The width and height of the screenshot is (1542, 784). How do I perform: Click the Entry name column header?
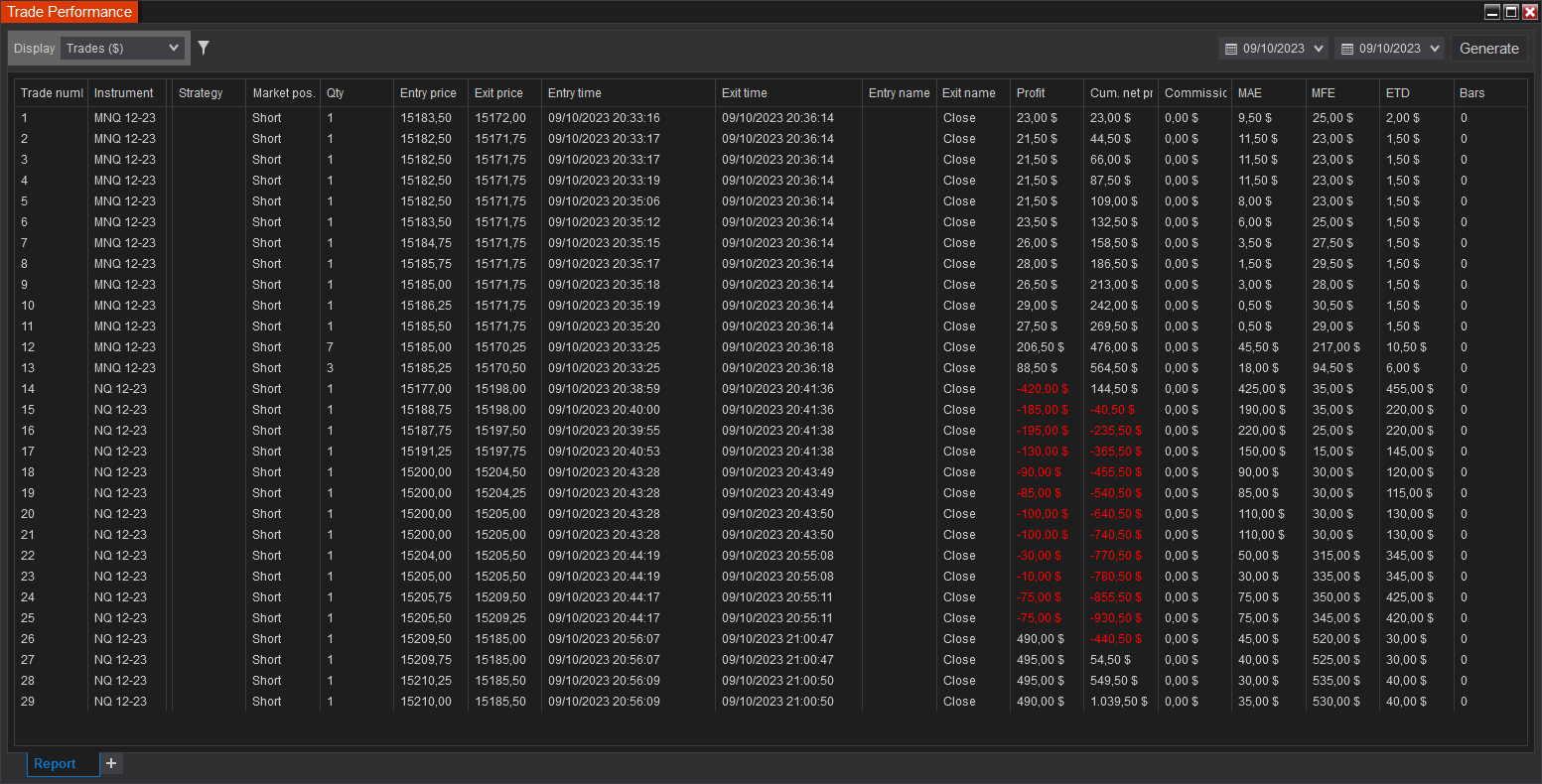(x=900, y=93)
